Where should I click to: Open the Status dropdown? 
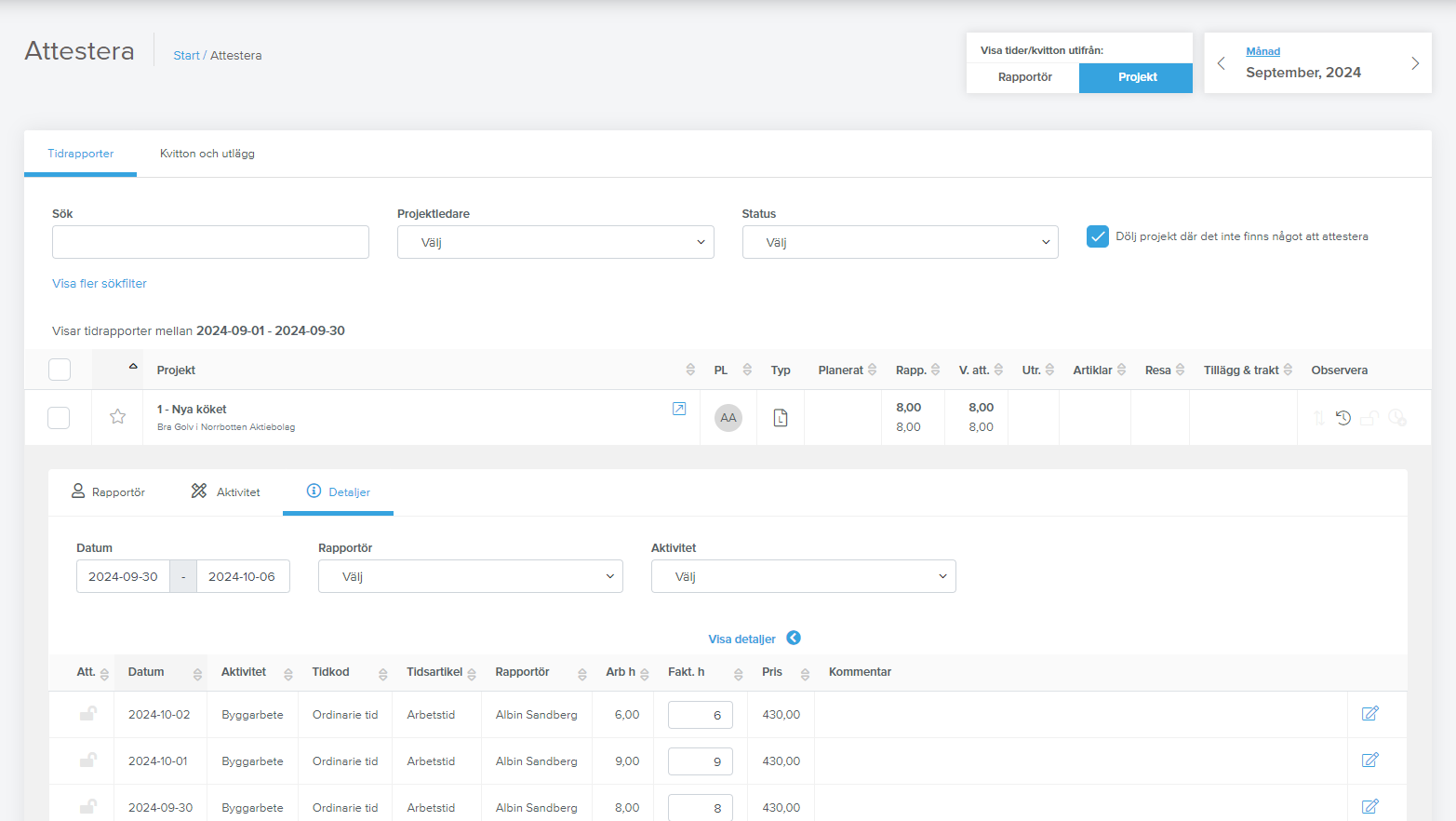click(x=900, y=242)
